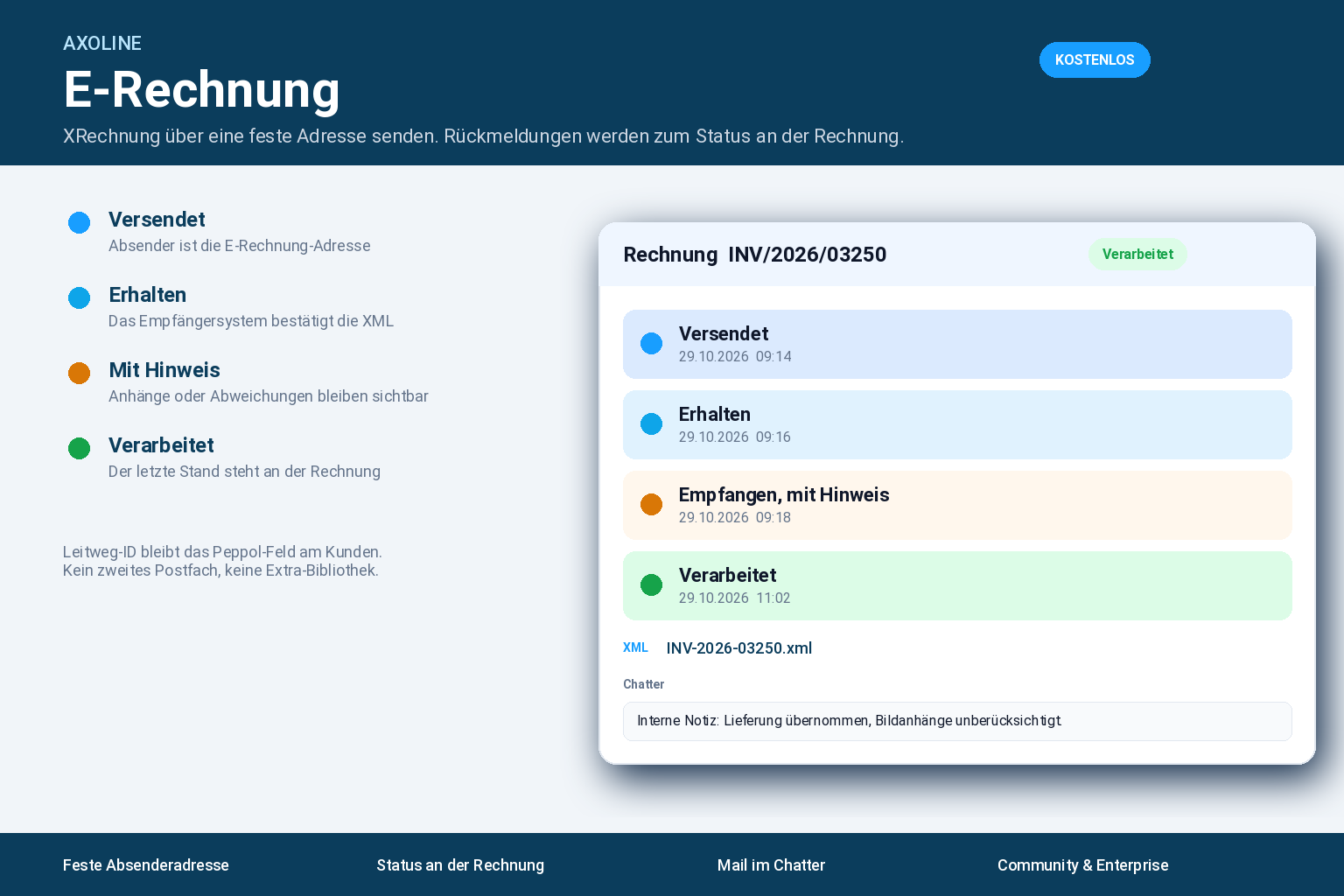Select the Erhalten 29.10.2026 09:16 timeline entry
This screenshot has height=896, width=1344.
(x=957, y=424)
